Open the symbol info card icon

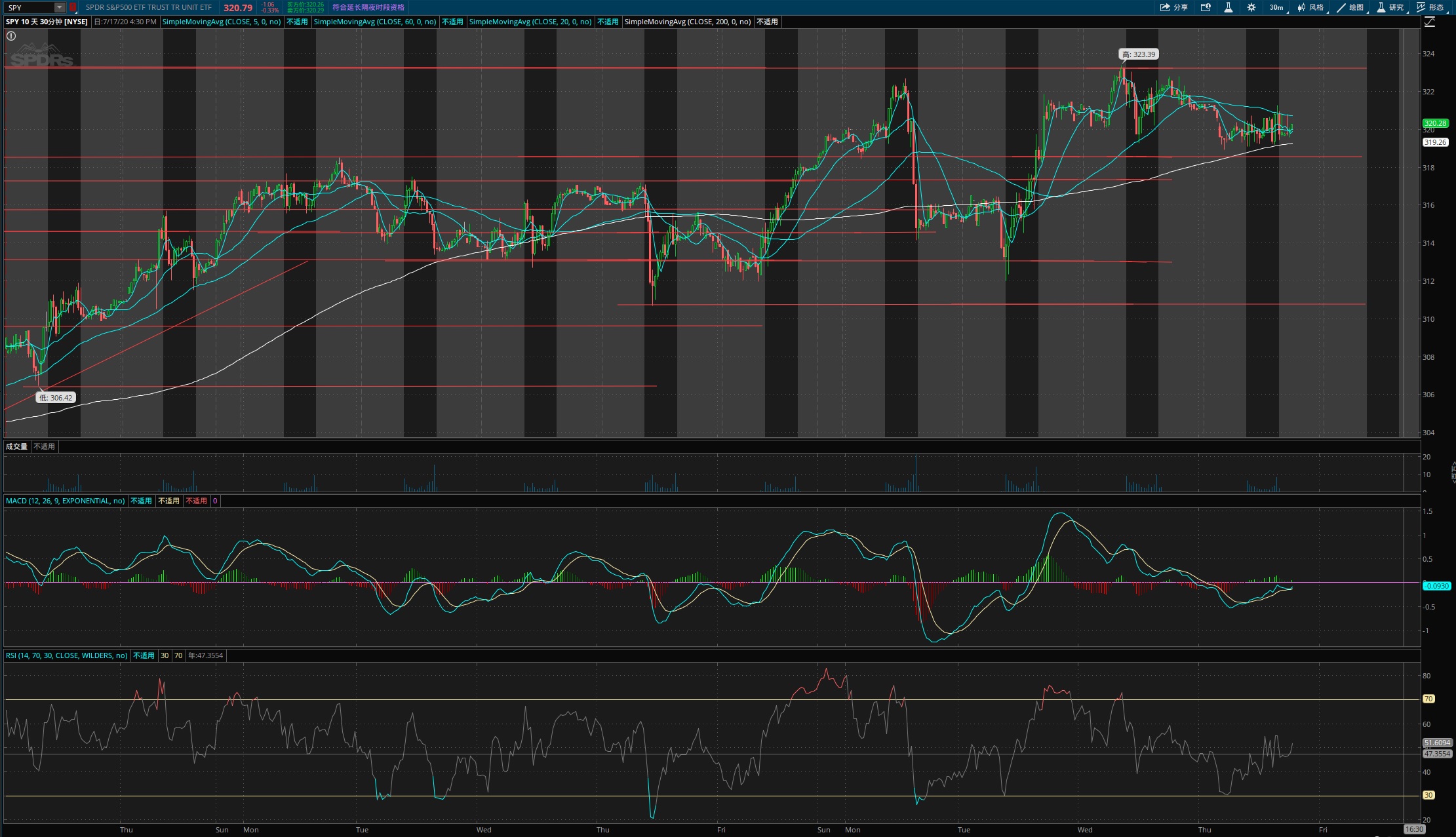[1206, 7]
